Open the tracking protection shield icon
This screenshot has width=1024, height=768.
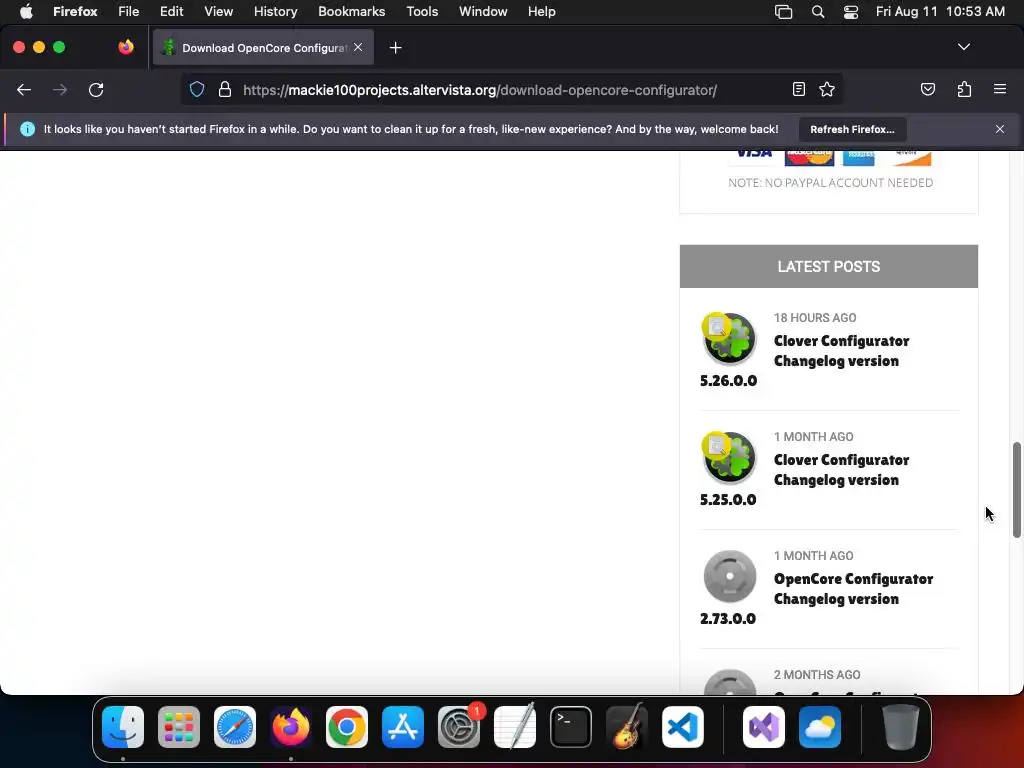[197, 89]
